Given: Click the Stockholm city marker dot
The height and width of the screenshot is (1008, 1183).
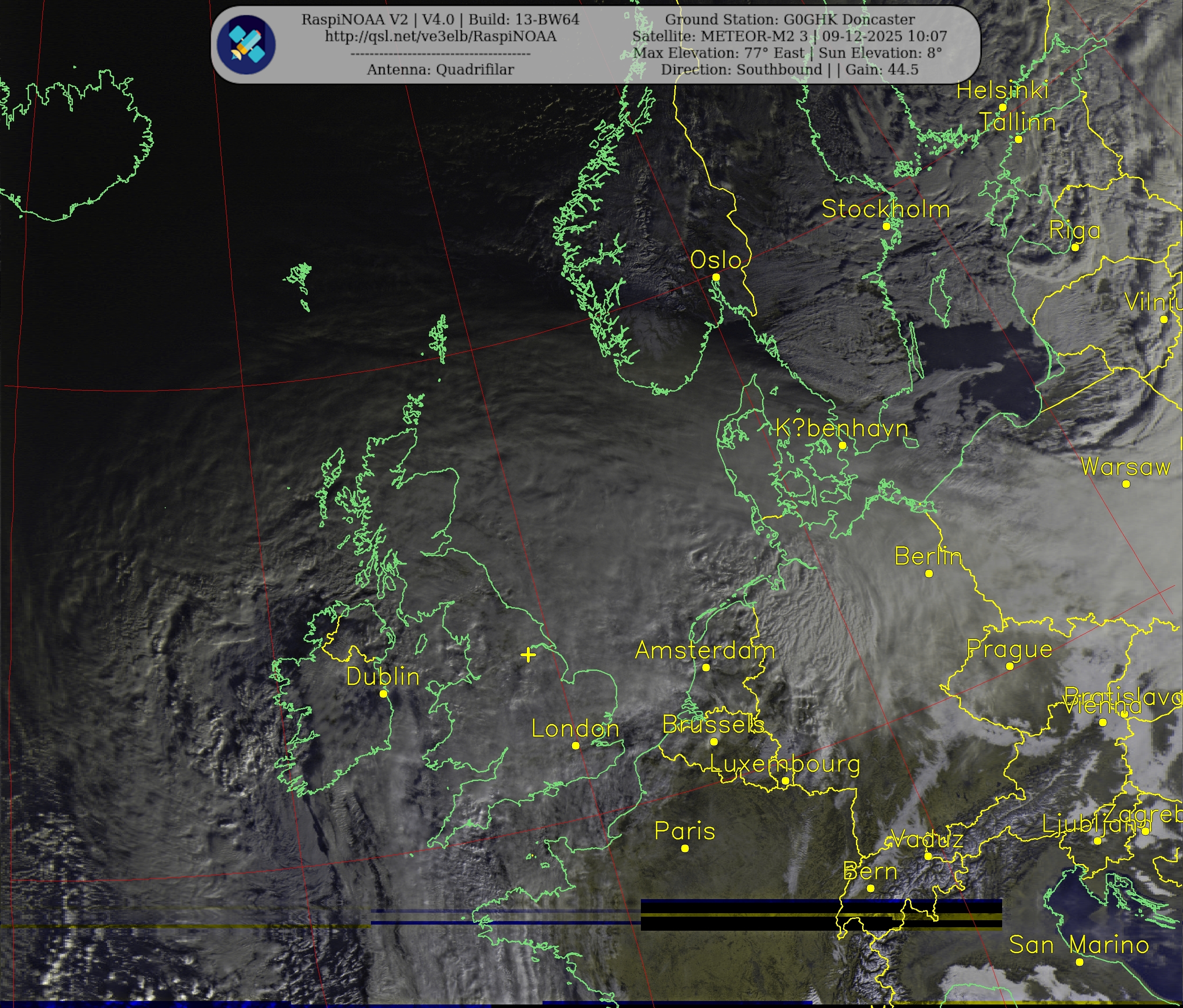Looking at the screenshot, I should (x=887, y=226).
